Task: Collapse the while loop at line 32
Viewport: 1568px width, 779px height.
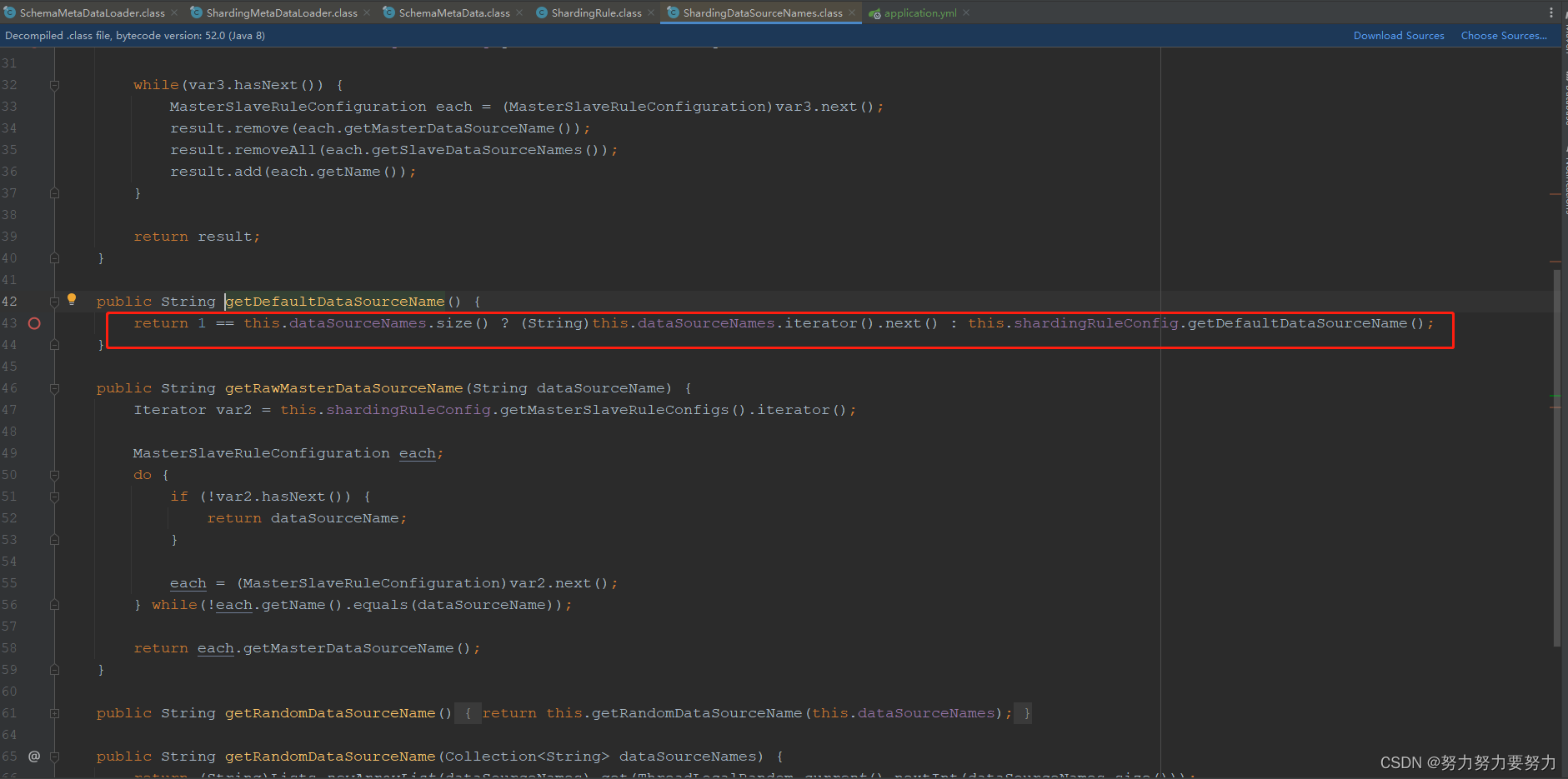Action: tap(54, 85)
